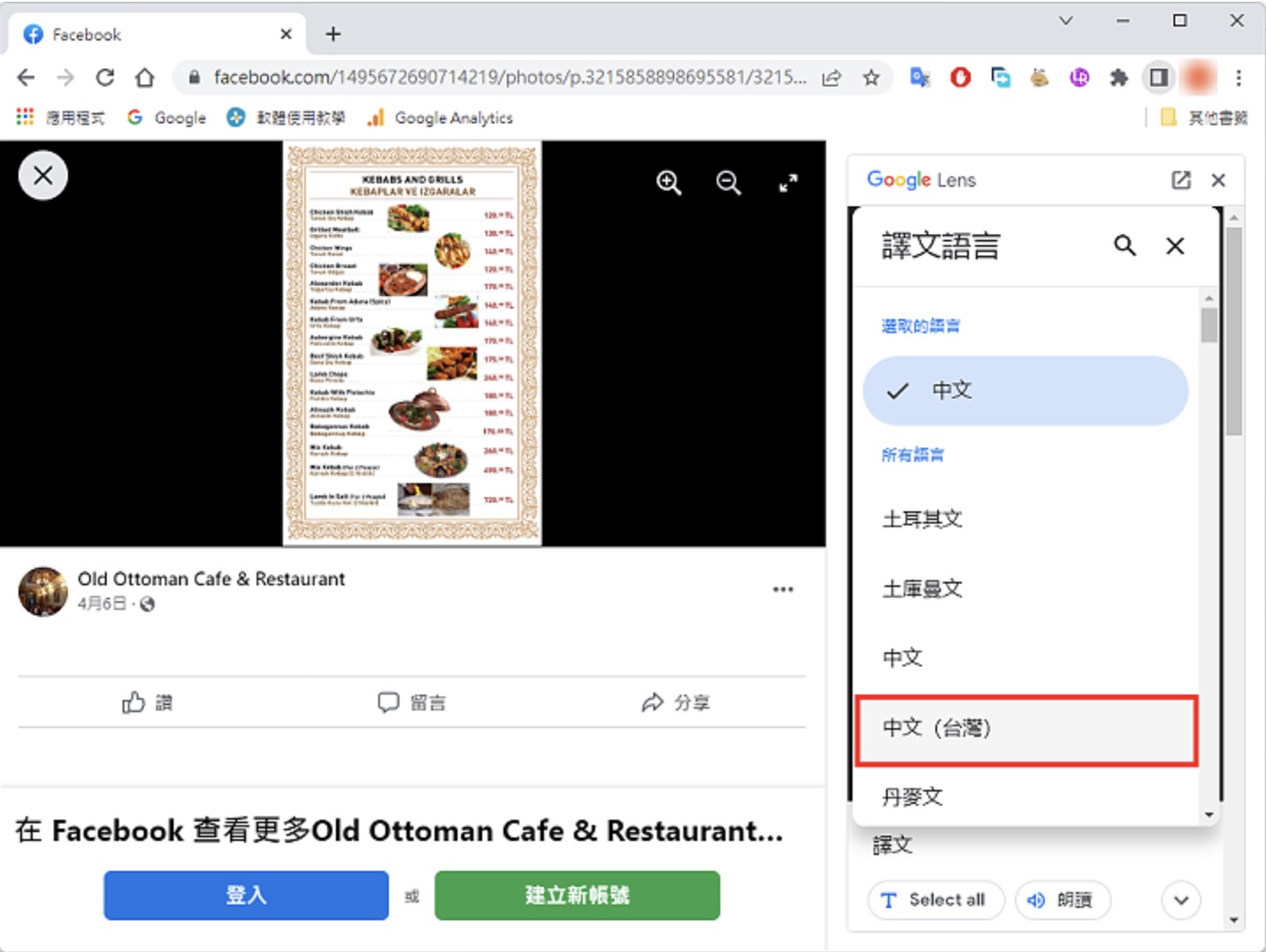Click the 建立新帳號 button
Viewport: 1266px width, 952px height.
[577, 896]
